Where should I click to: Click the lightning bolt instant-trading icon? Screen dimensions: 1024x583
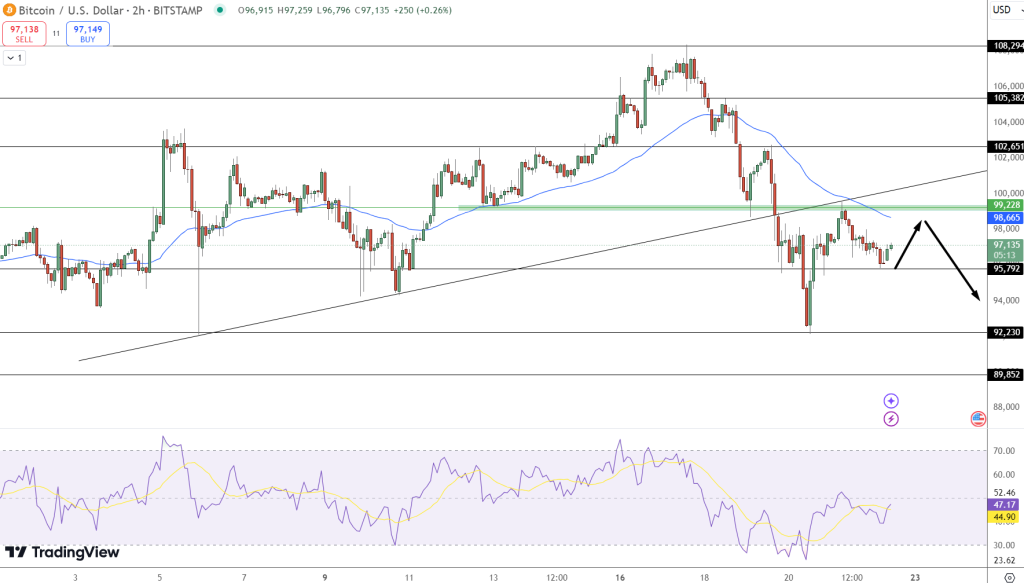(889, 419)
